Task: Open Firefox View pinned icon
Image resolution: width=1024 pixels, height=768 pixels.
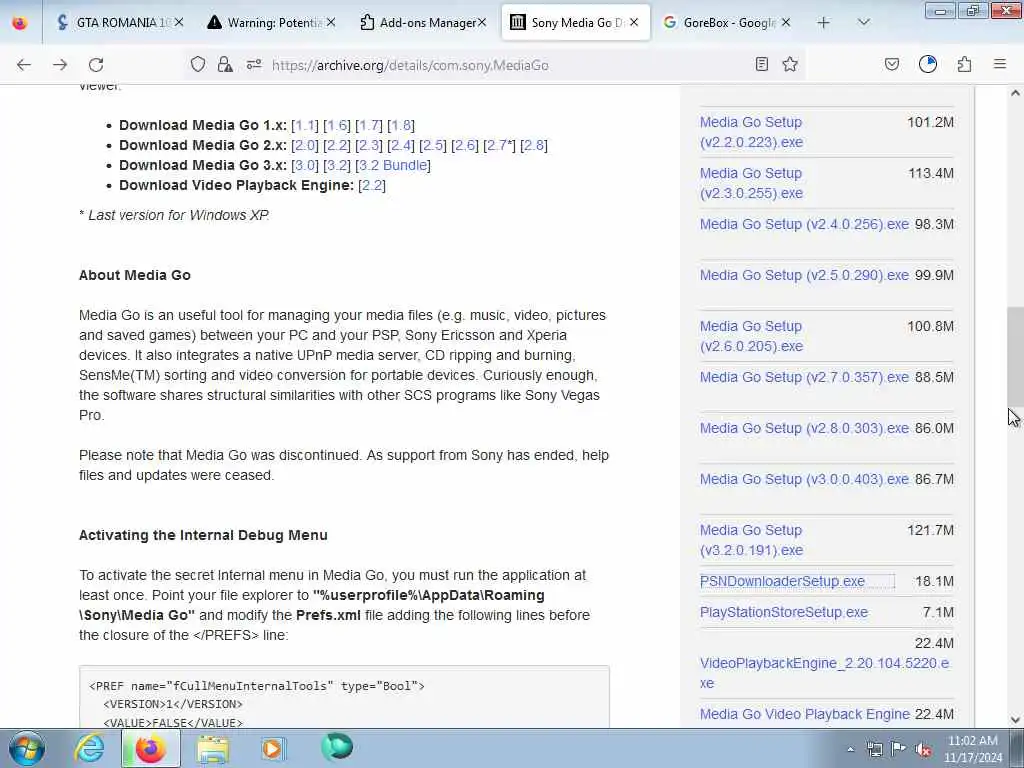Action: click(20, 23)
